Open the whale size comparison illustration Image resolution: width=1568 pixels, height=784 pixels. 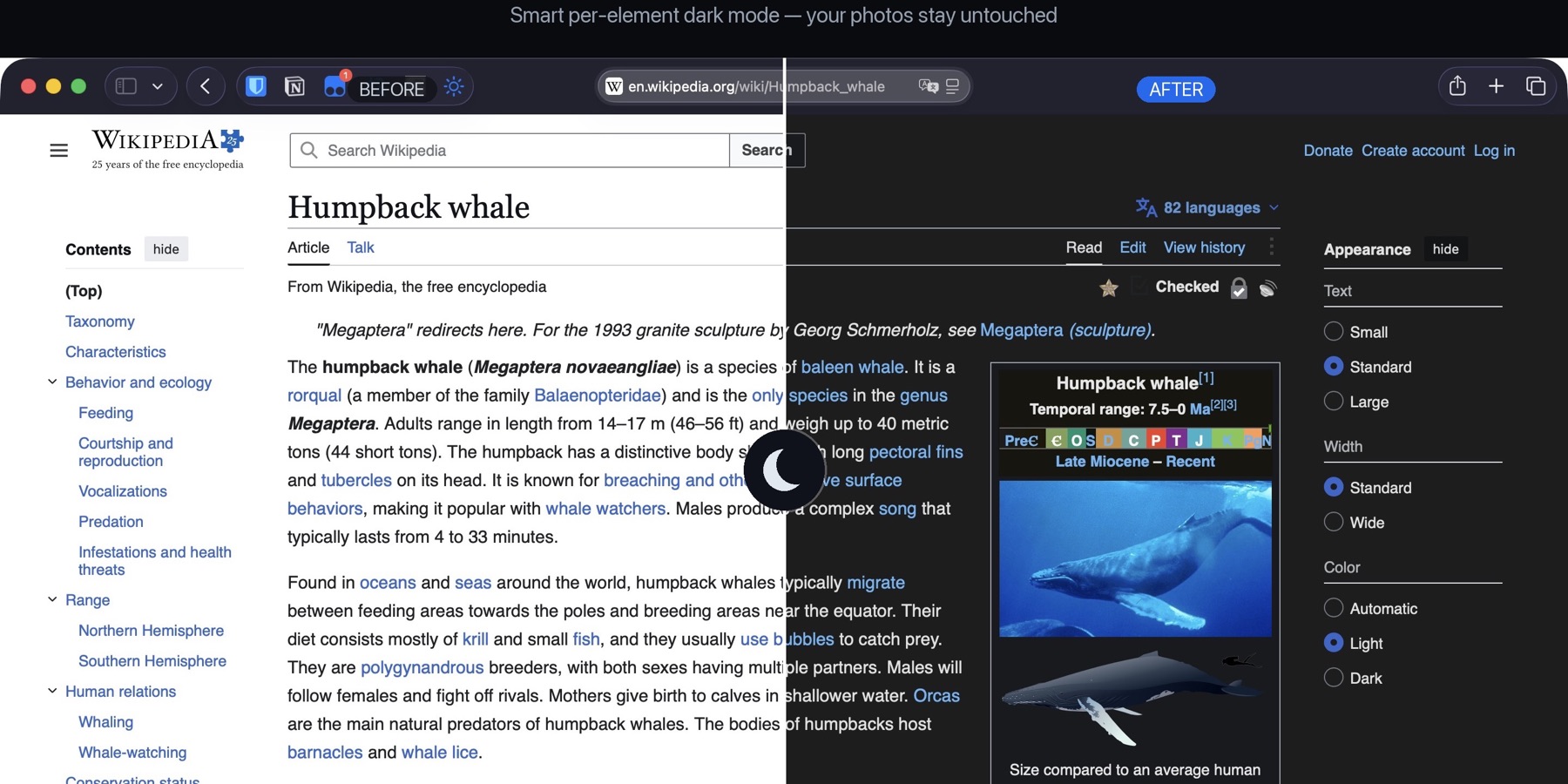pyautogui.click(x=1135, y=699)
